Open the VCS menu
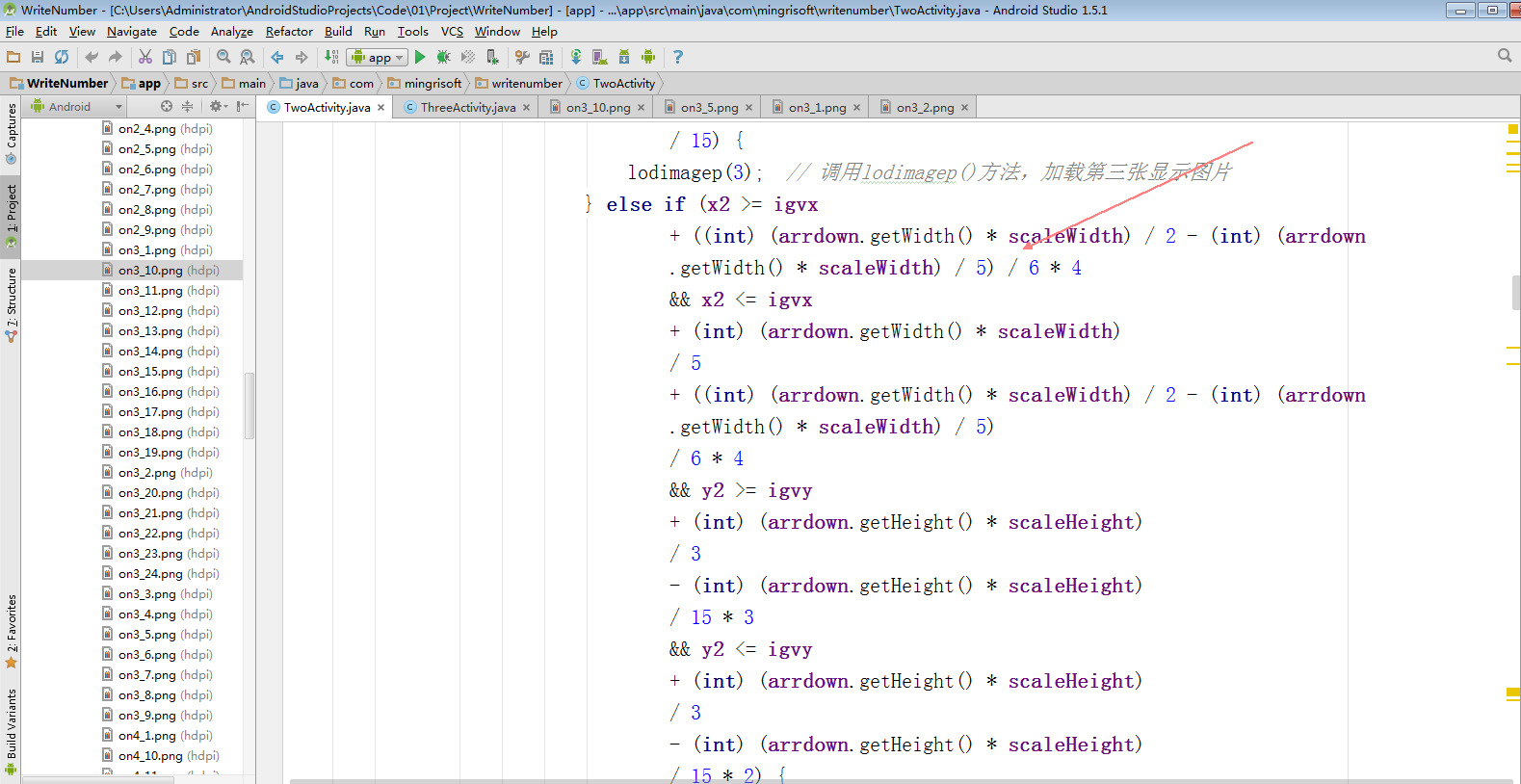1521x784 pixels. 452,31
